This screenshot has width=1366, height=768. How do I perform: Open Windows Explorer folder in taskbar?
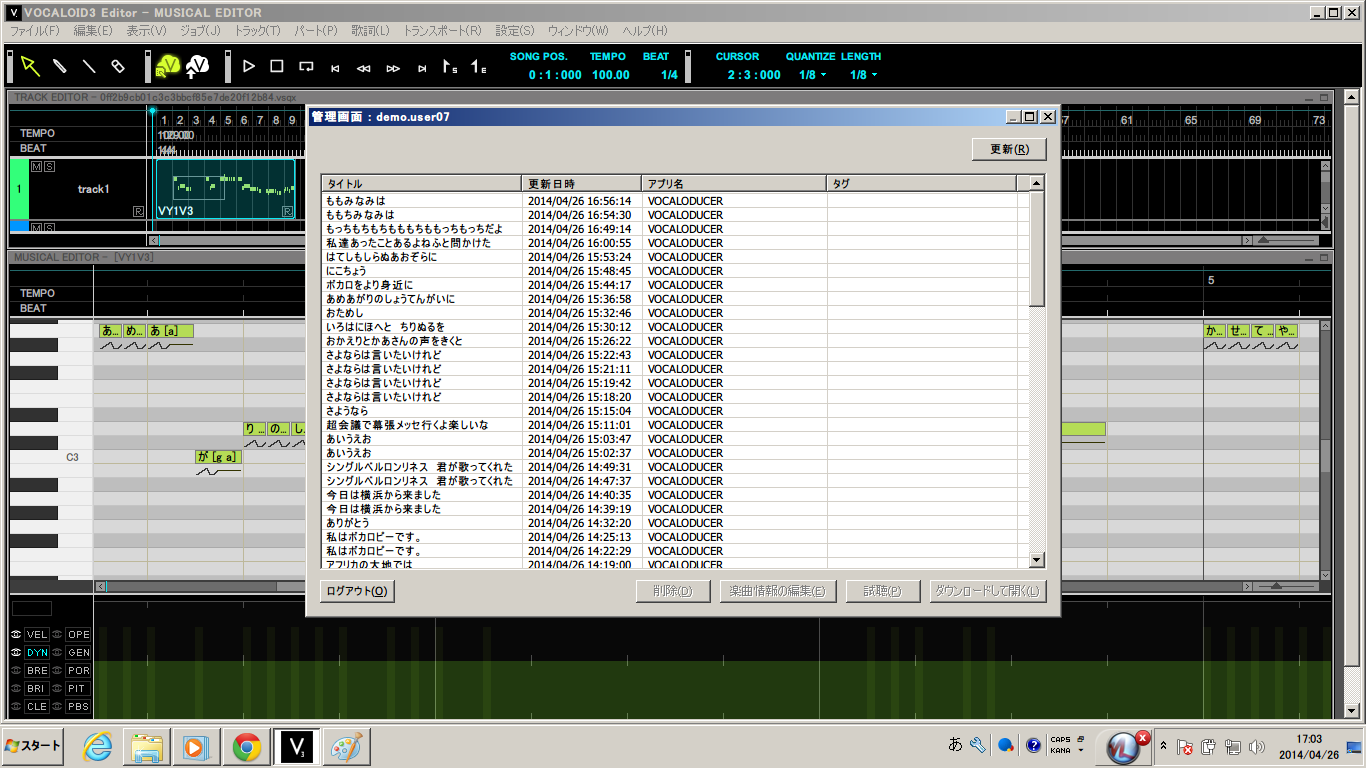click(x=146, y=747)
